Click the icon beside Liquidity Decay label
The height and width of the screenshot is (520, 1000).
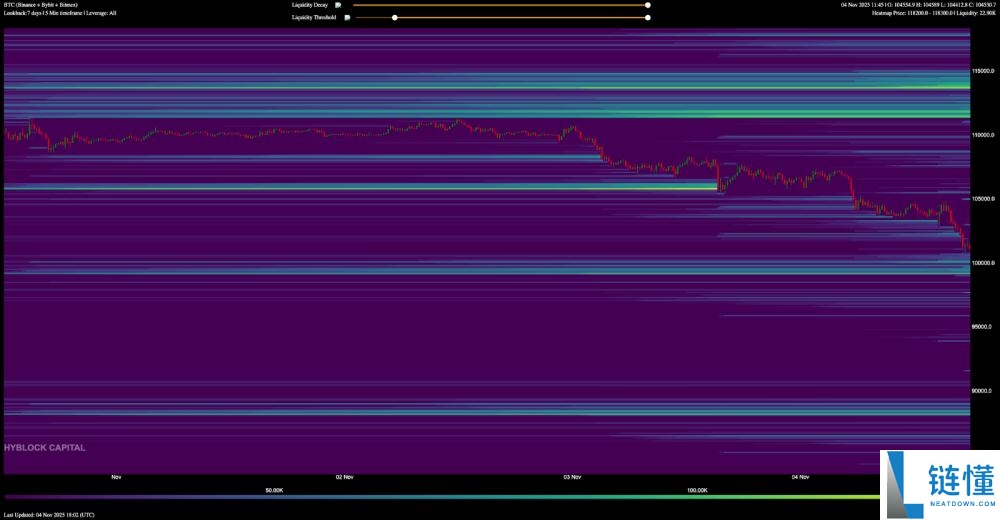pos(338,5)
